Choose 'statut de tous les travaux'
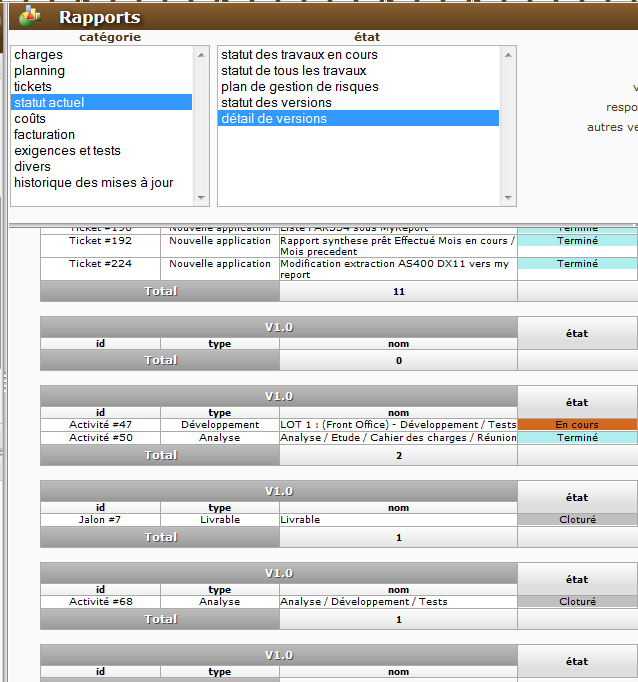This screenshot has width=638, height=682. (x=293, y=71)
